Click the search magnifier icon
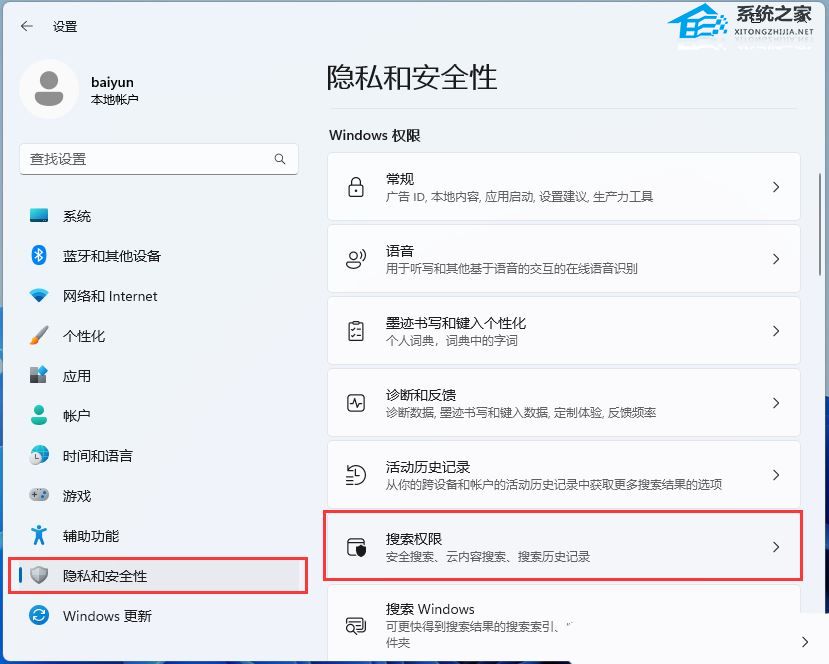The height and width of the screenshot is (664, 829). [x=280, y=159]
